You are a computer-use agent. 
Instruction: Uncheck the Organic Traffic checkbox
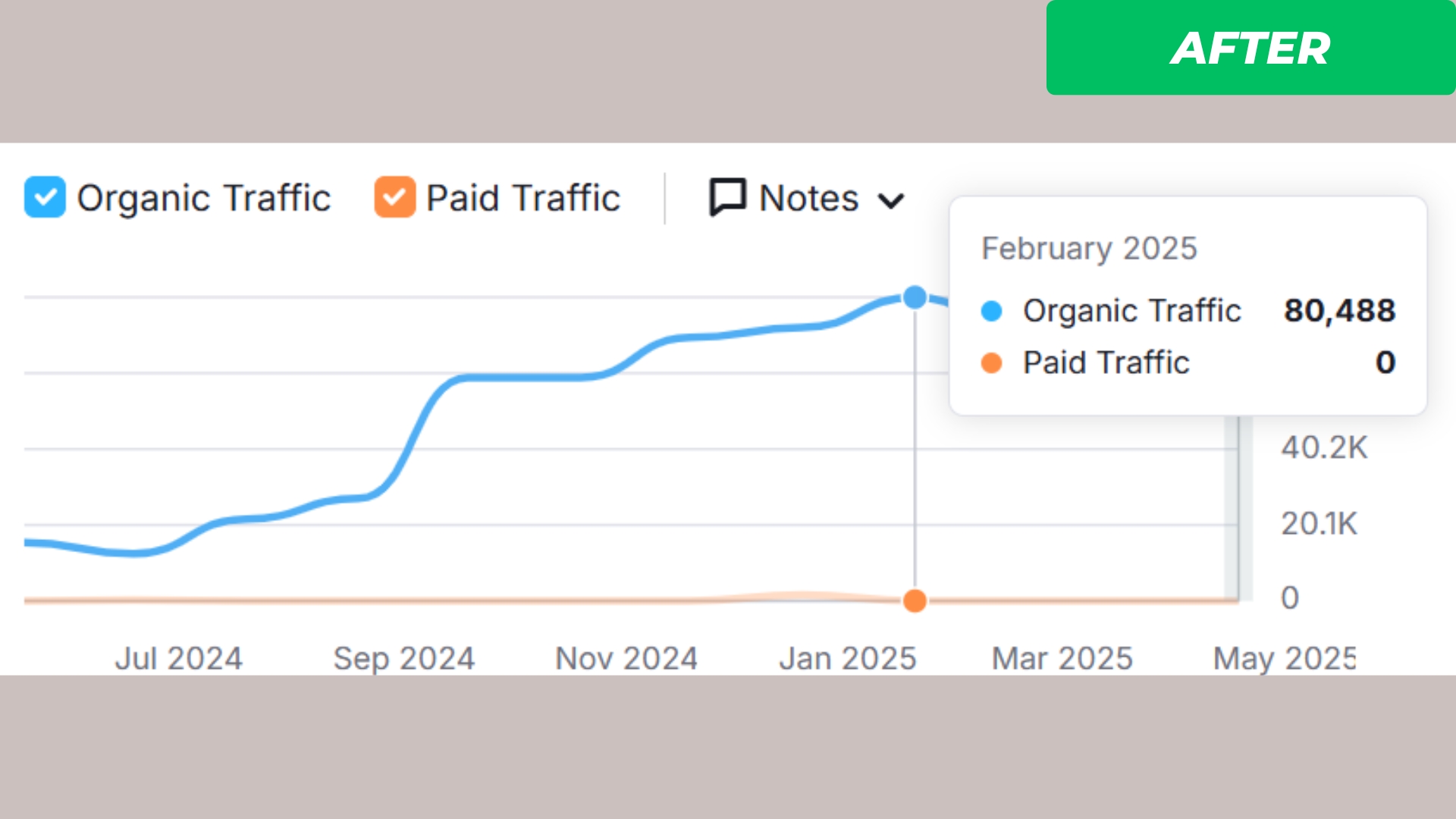(45, 197)
